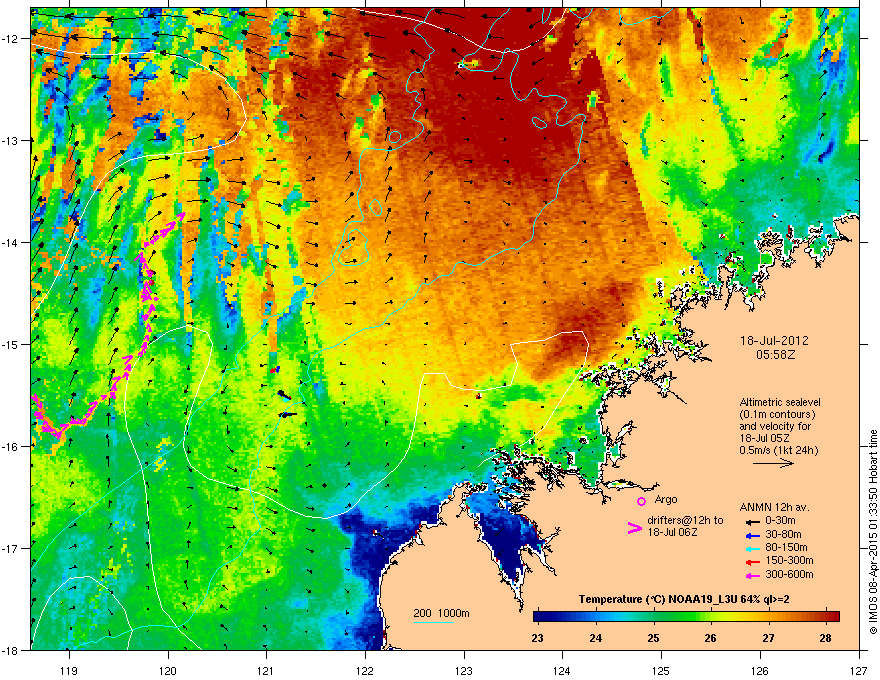Click the latitude axis label -14
Image resolution: width=880 pixels, height=680 pixels.
[x=10, y=242]
